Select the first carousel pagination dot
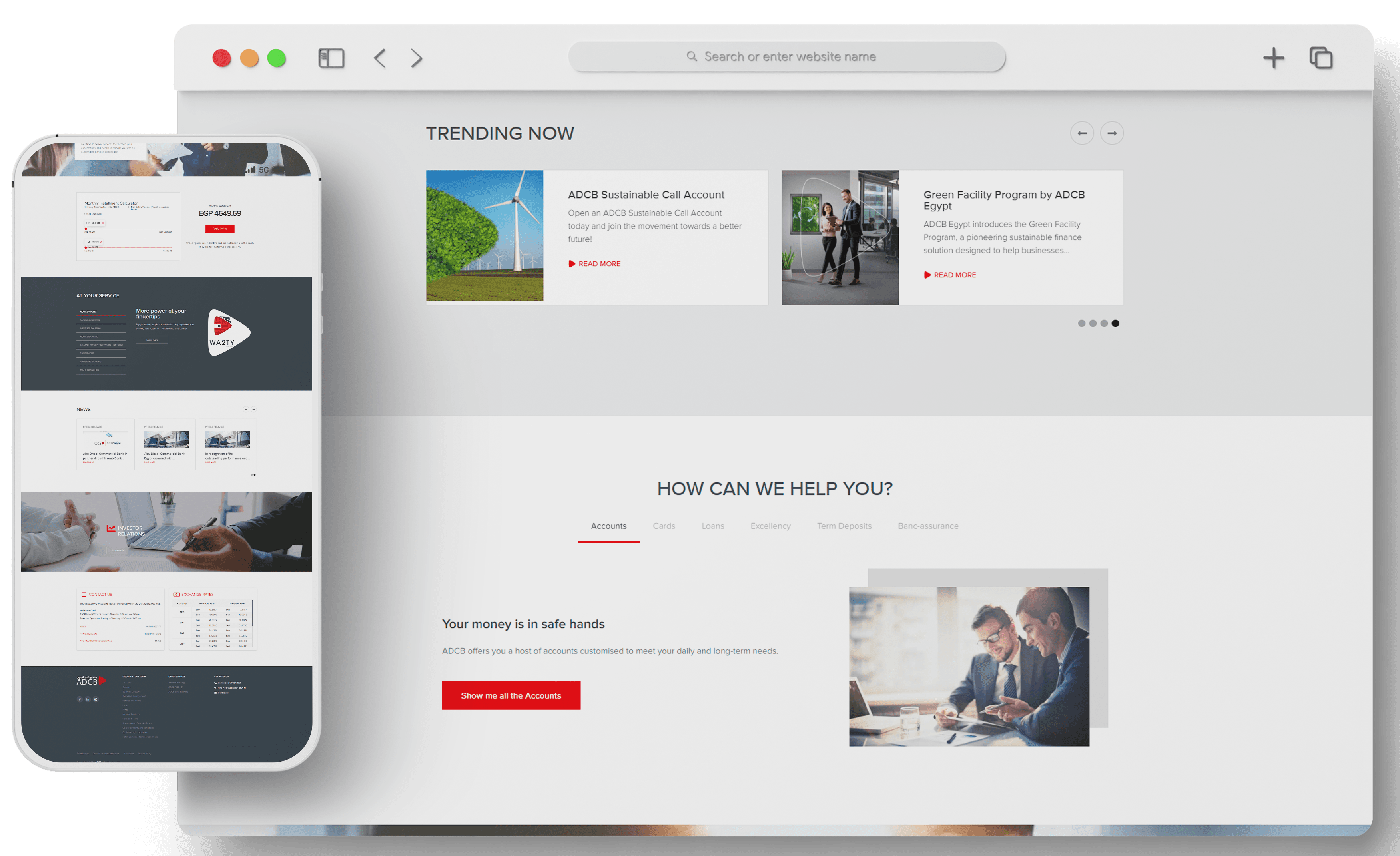The image size is (1400, 856). pos(1081,323)
